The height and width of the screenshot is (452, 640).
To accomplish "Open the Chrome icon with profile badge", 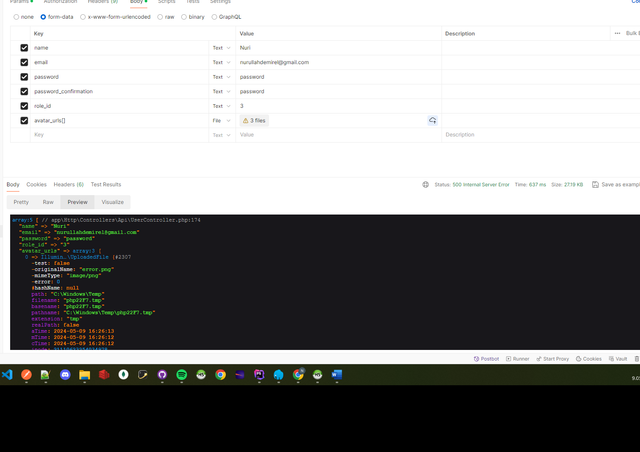I will [298, 374].
